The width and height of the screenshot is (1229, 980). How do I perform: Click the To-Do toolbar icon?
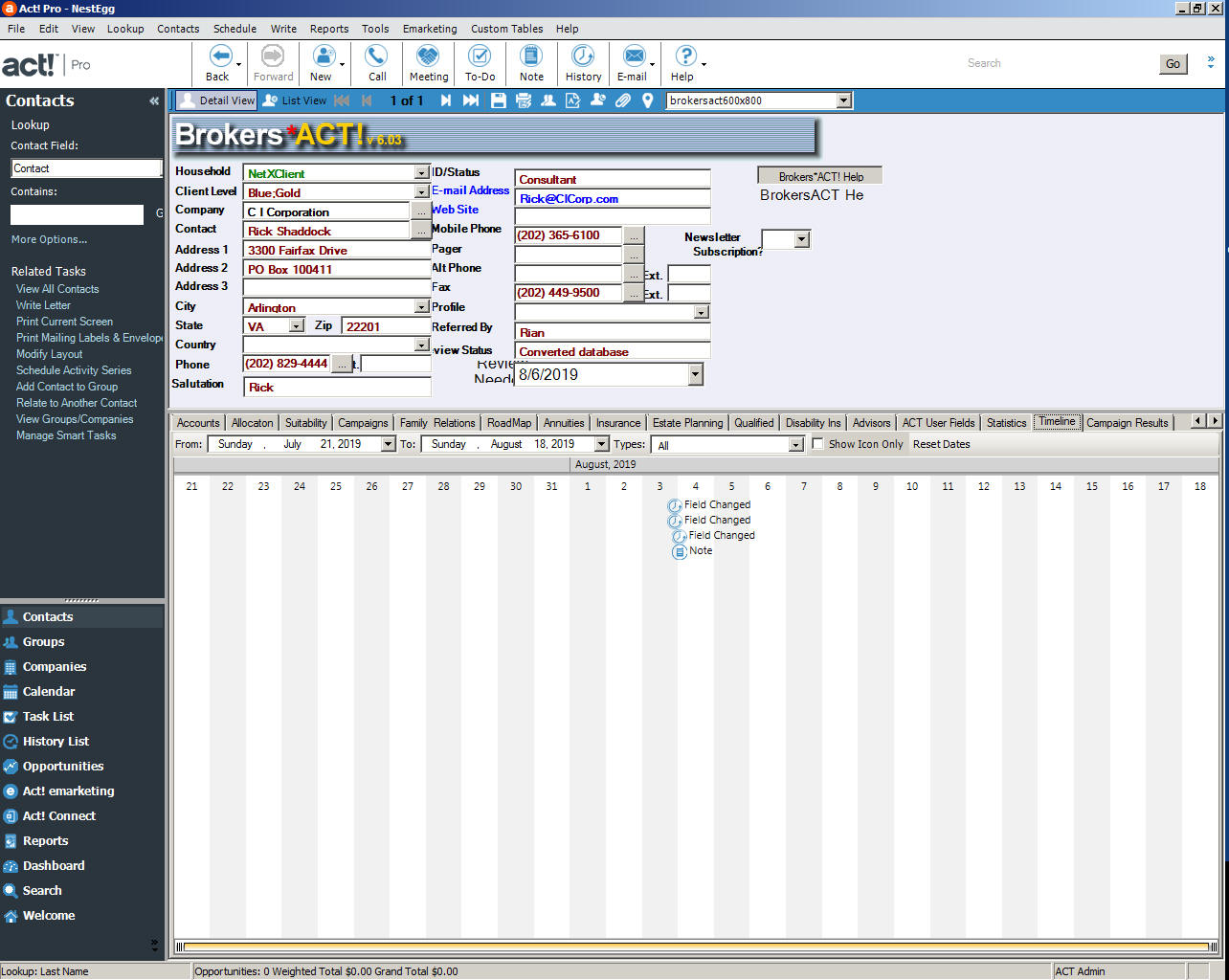tap(480, 56)
